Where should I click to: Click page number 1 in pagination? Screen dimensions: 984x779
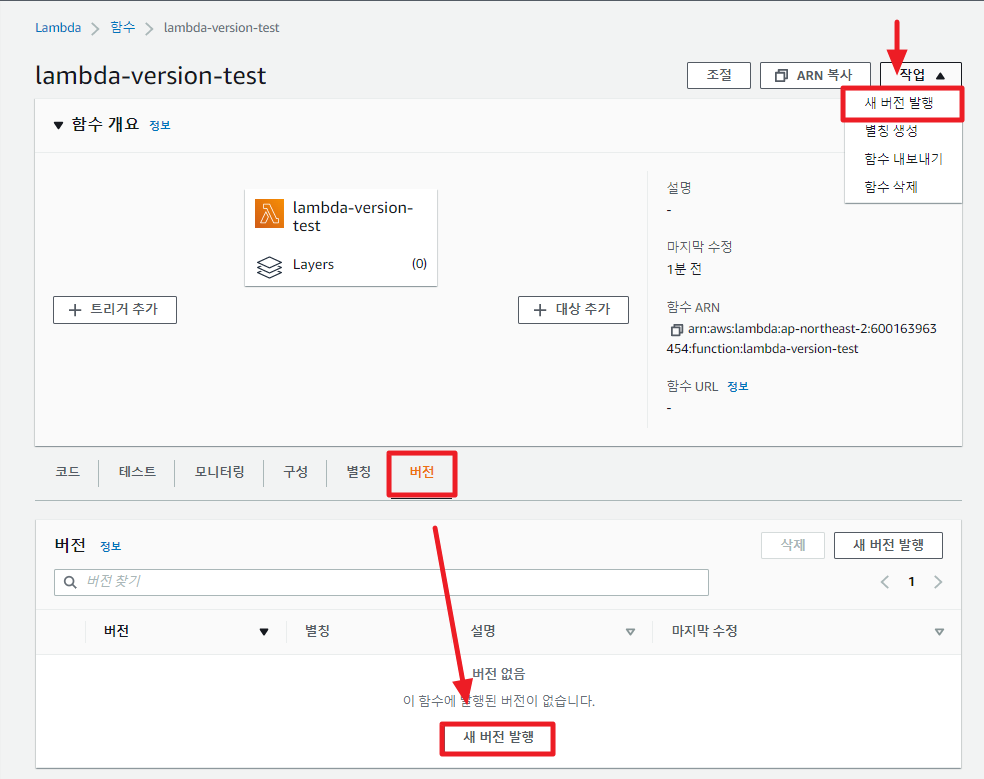click(911, 582)
